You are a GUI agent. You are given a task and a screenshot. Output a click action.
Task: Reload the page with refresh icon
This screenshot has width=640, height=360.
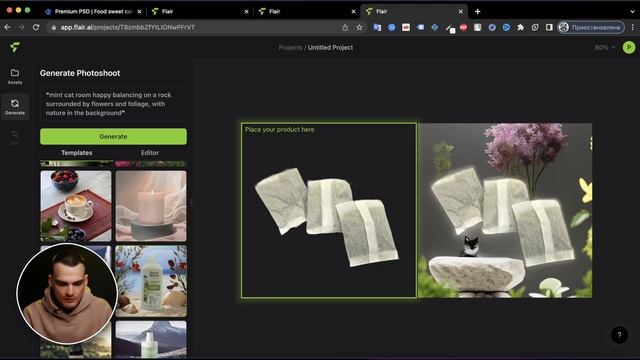pyautogui.click(x=36, y=27)
